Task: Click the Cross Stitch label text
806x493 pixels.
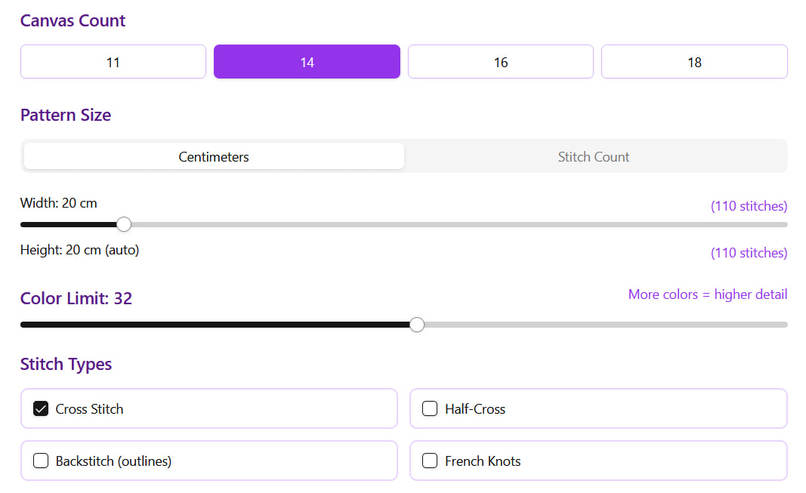Action: 89,409
